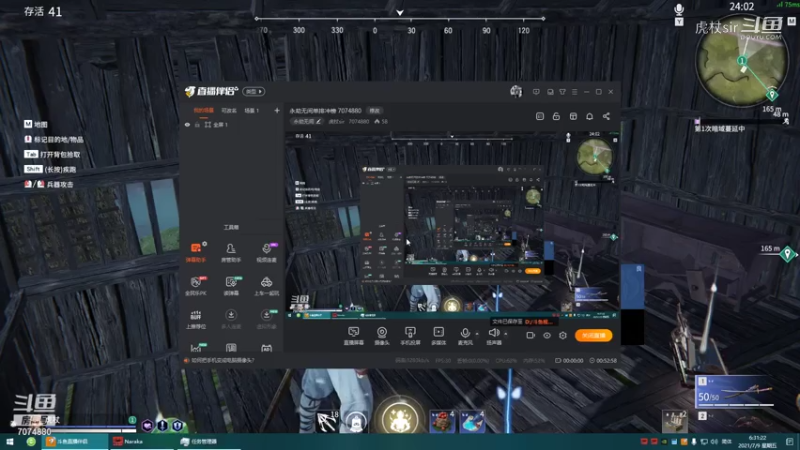
Task: Open the 房管助手 room manager tool
Action: click(231, 253)
